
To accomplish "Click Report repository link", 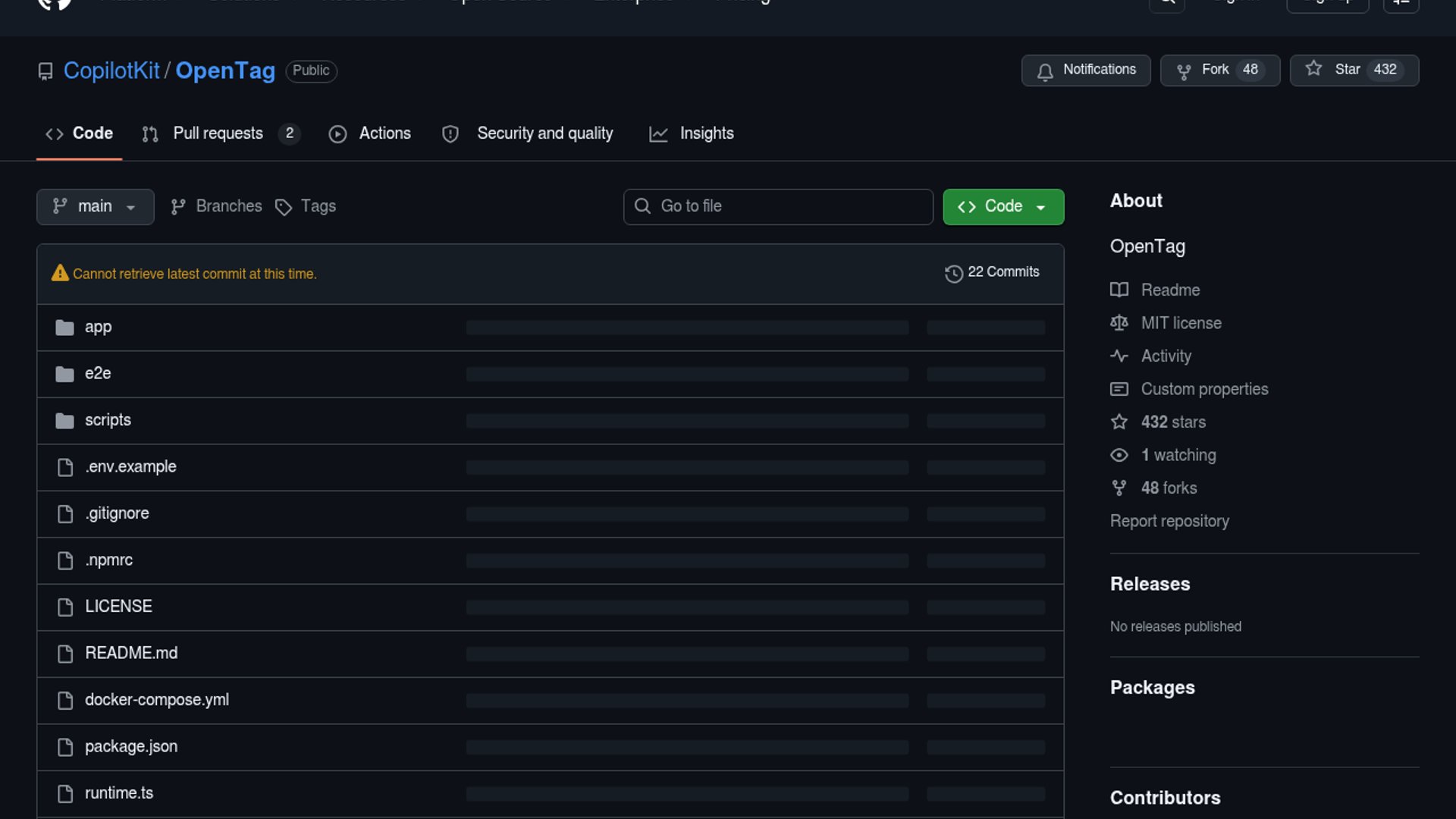I will 1169,521.
